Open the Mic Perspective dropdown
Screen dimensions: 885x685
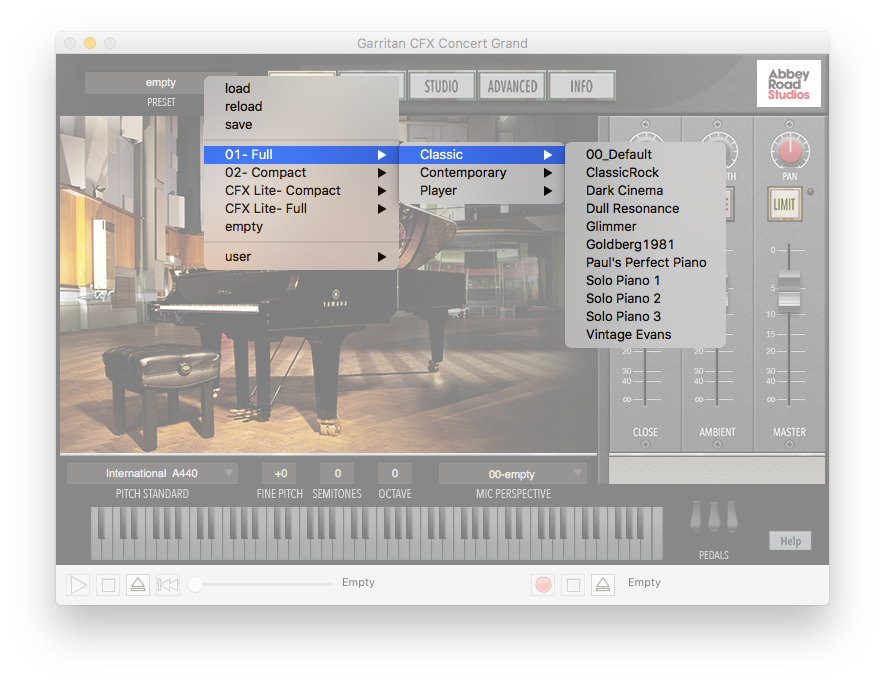click(512, 474)
